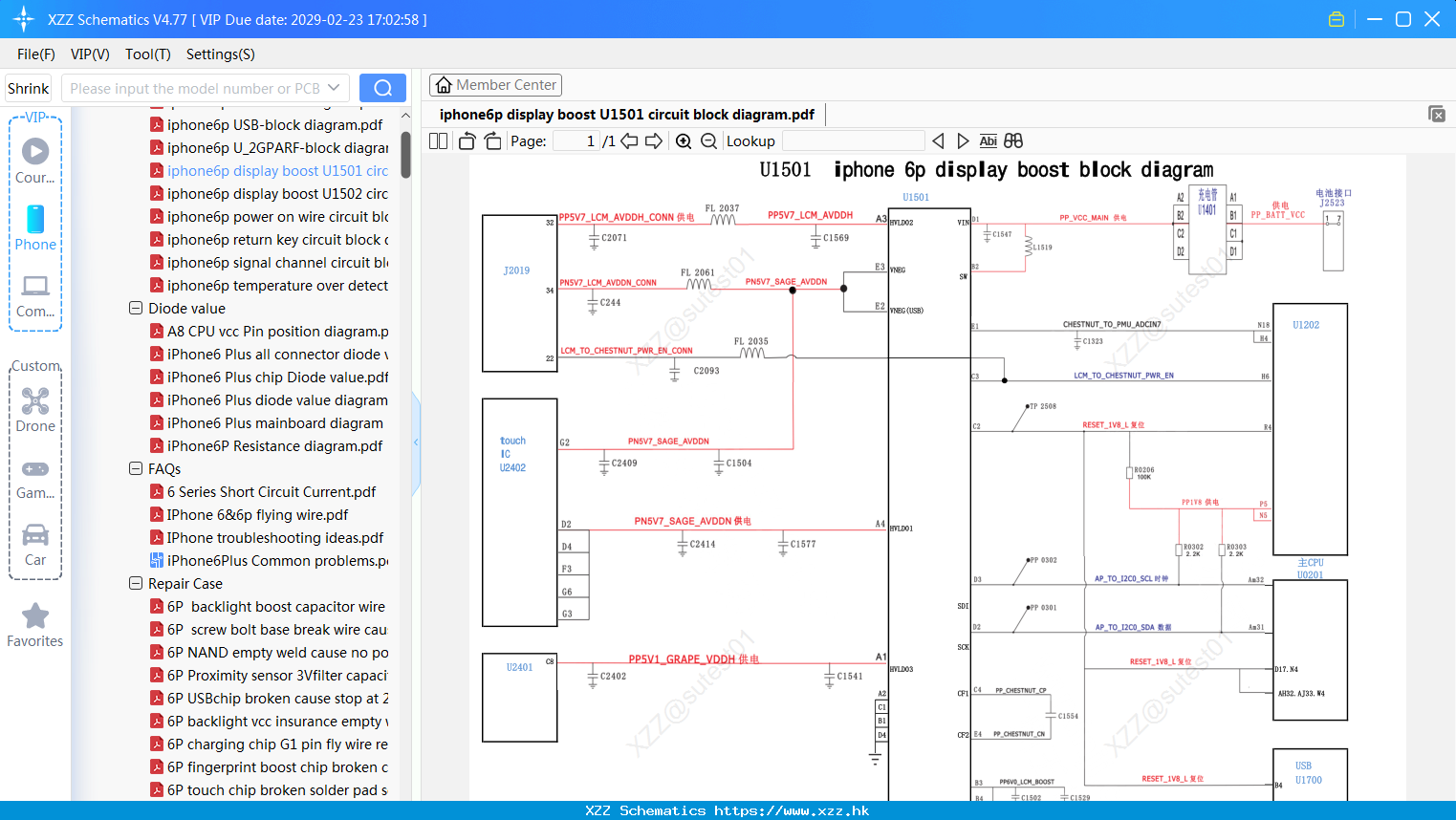1456x820 pixels.
Task: Click the XZZ Schematics app logo
Action: 23,19
